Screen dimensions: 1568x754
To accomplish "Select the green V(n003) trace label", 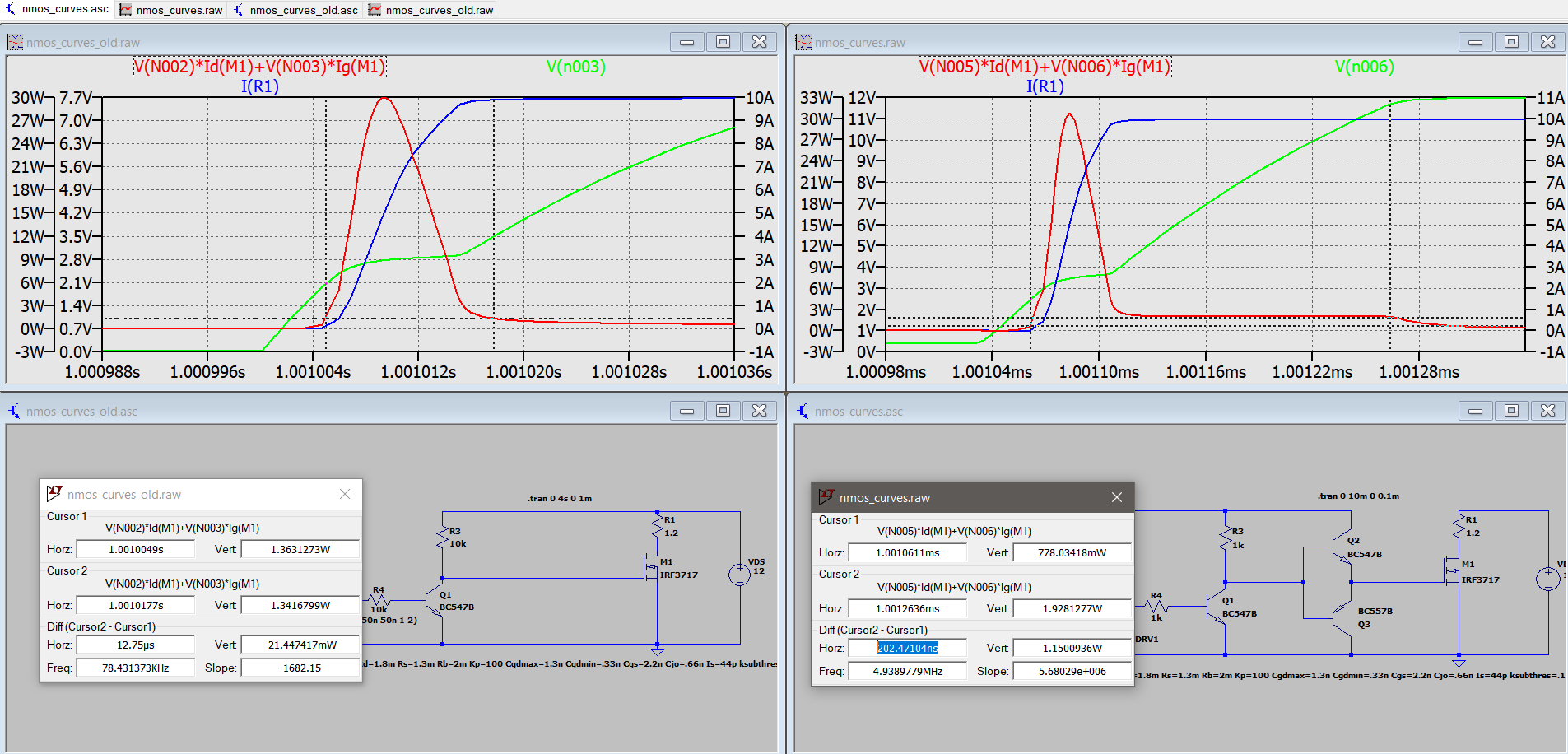I will [x=576, y=67].
